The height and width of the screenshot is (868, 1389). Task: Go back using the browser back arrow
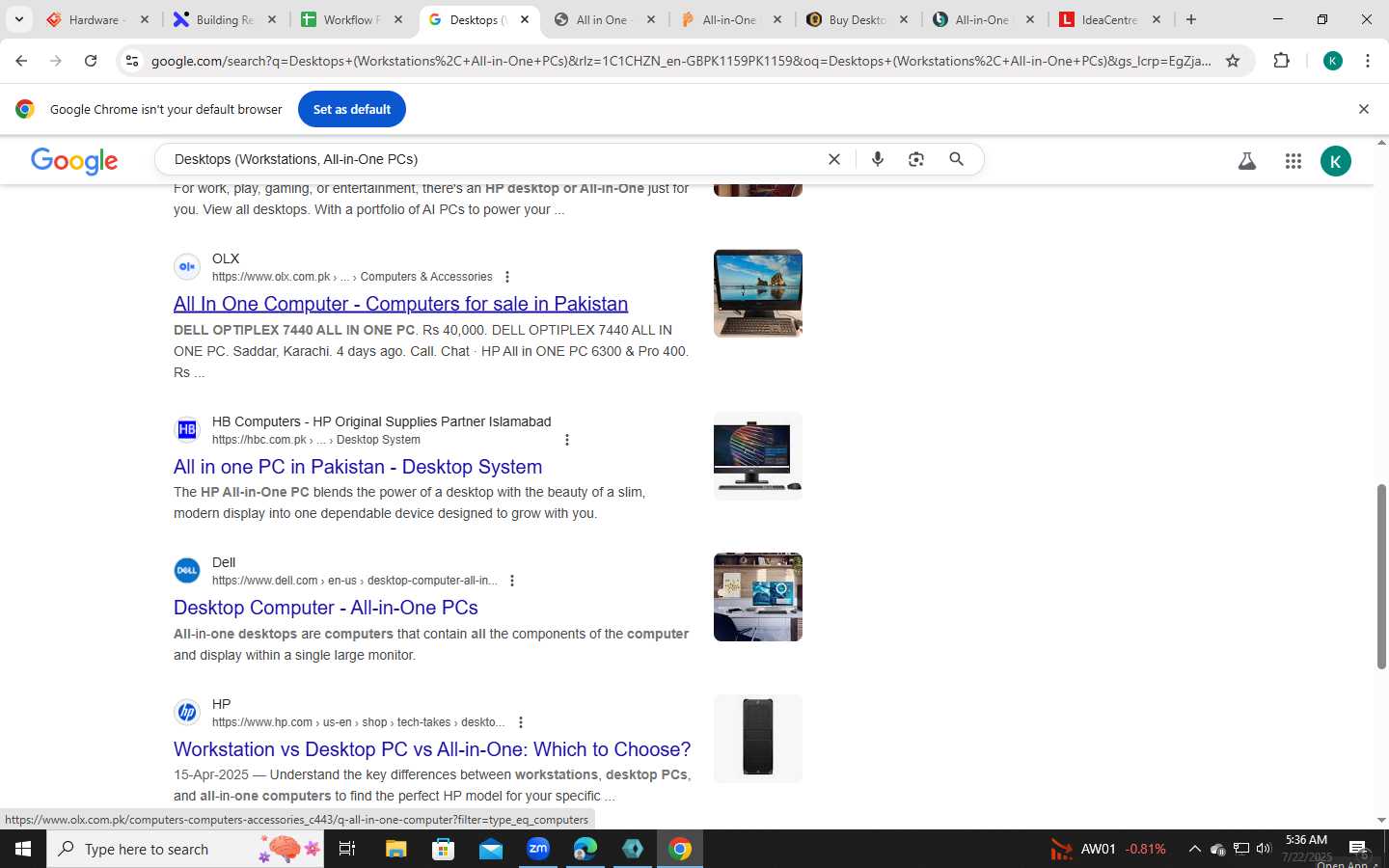[x=21, y=61]
